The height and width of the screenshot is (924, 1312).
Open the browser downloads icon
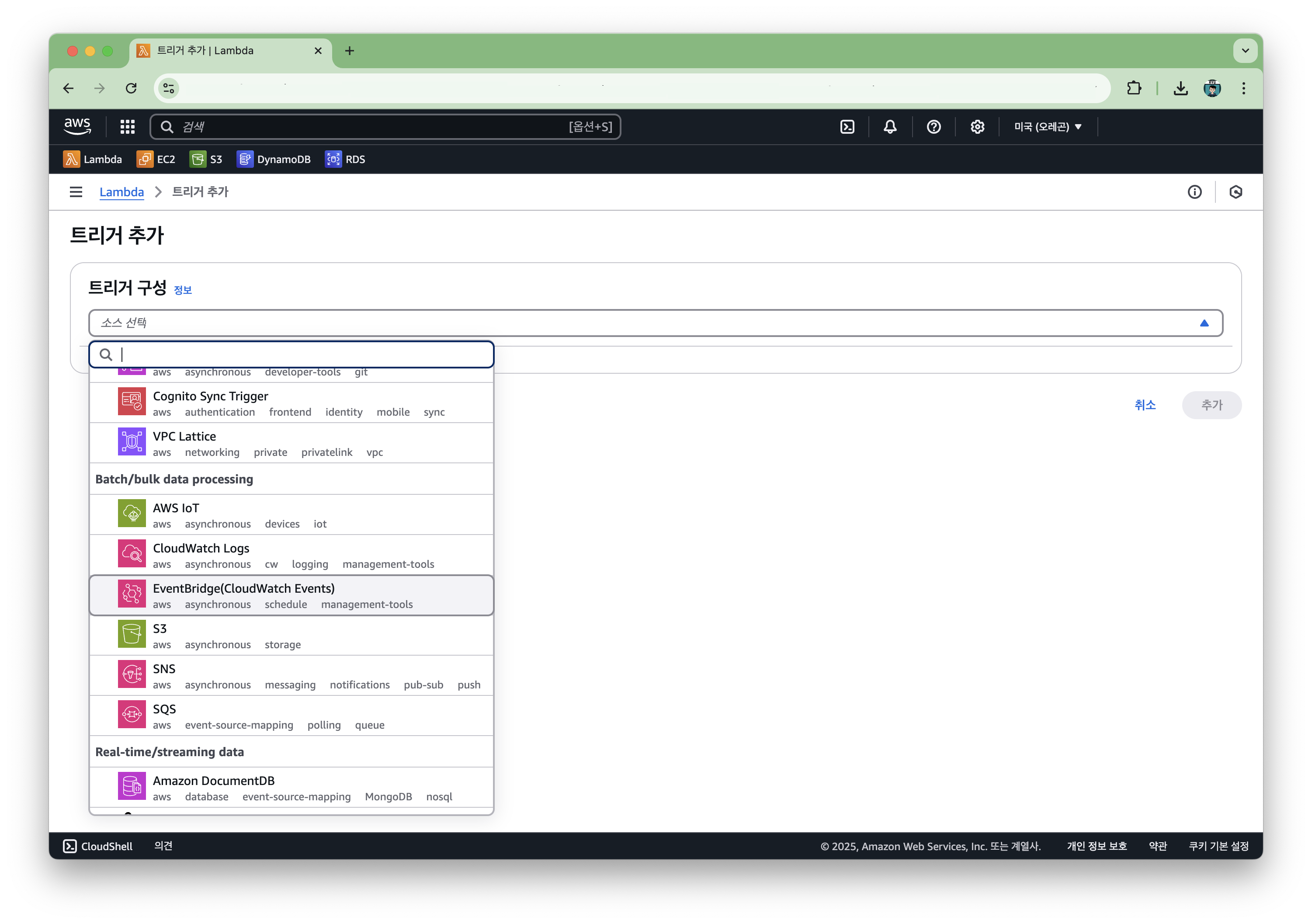pos(1180,88)
